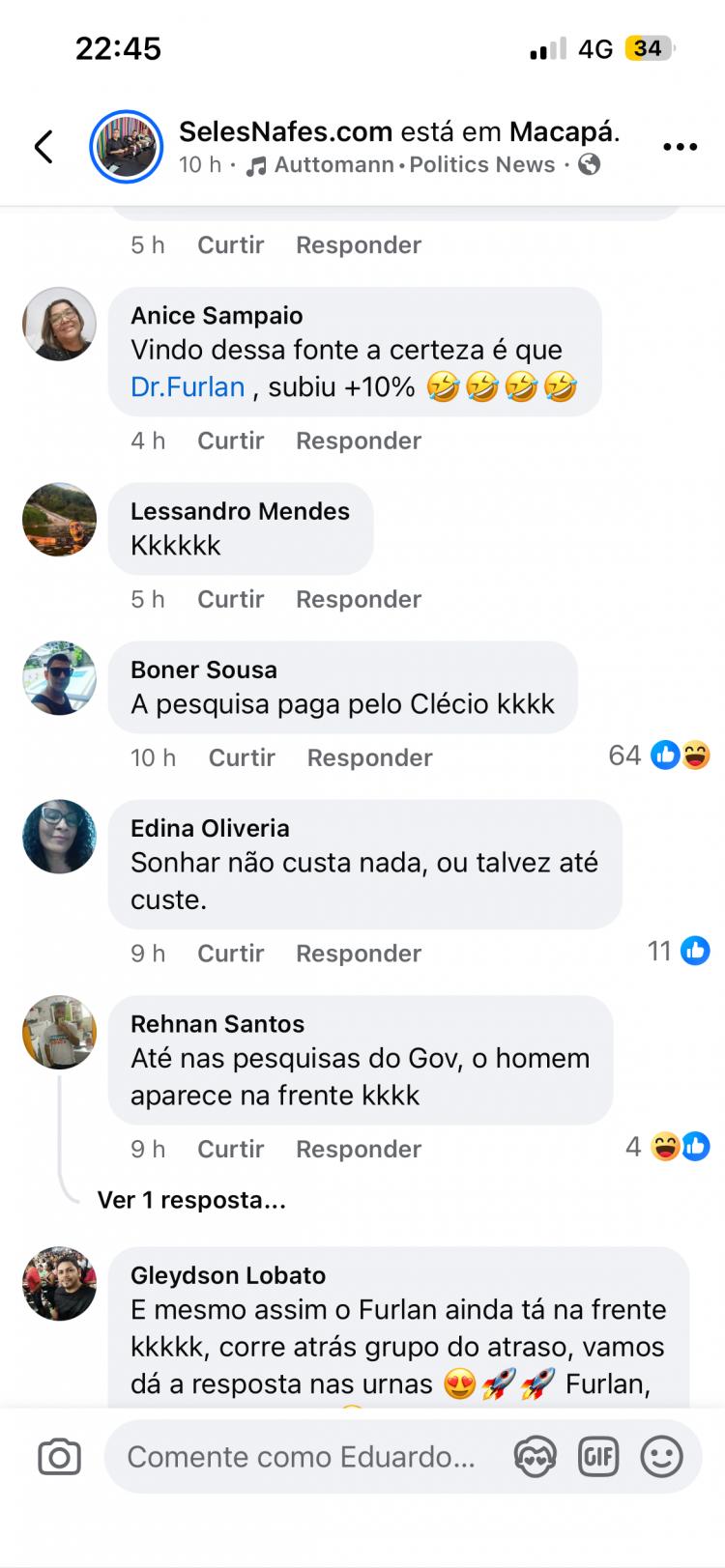Viewport: 725px width, 1568px height.
Task: Tap the back arrow icon
Action: click(43, 147)
